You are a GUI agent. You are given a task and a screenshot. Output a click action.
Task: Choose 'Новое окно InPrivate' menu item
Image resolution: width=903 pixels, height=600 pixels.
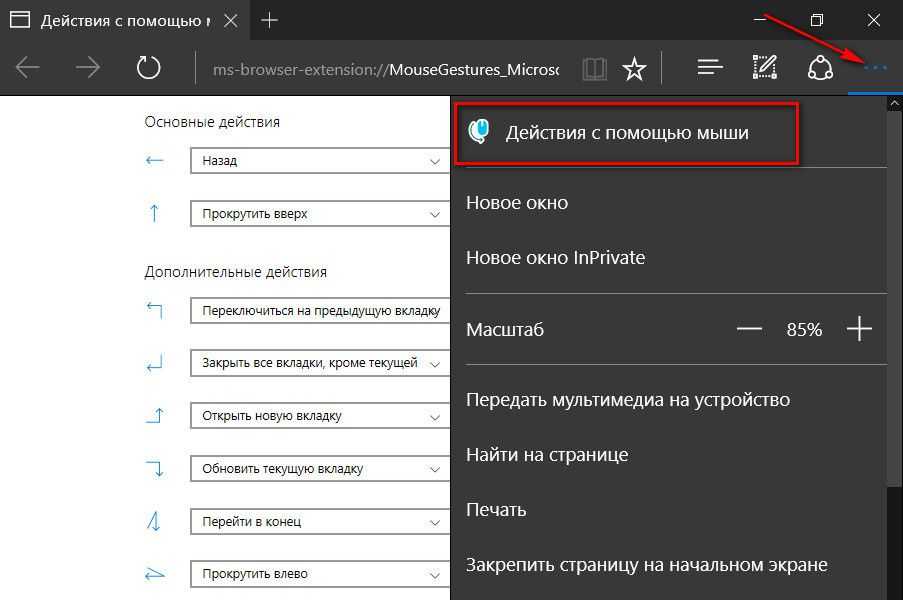(555, 257)
